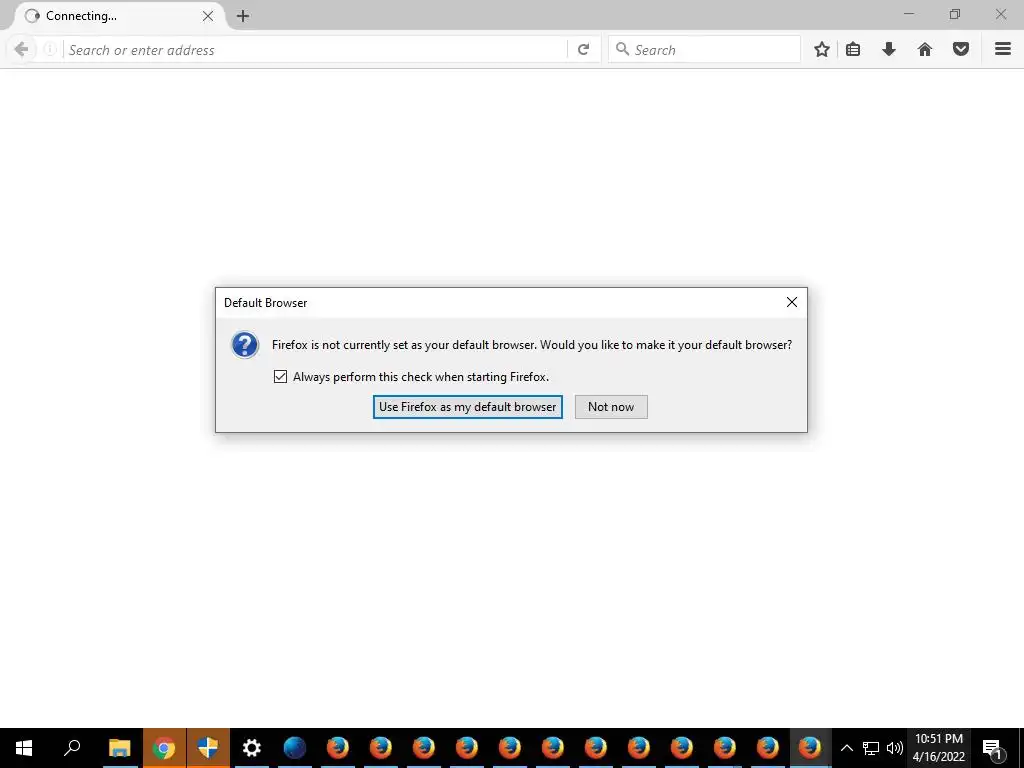Viewport: 1024px width, 768px height.
Task: Open the volume control tray icon
Action: [x=894, y=748]
